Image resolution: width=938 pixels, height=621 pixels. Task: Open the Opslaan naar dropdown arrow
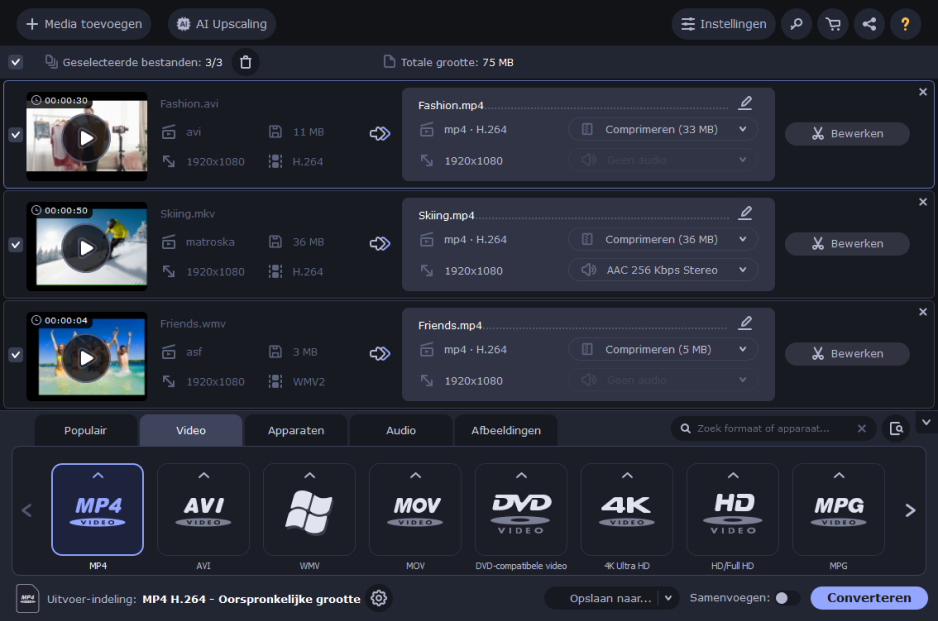668,598
